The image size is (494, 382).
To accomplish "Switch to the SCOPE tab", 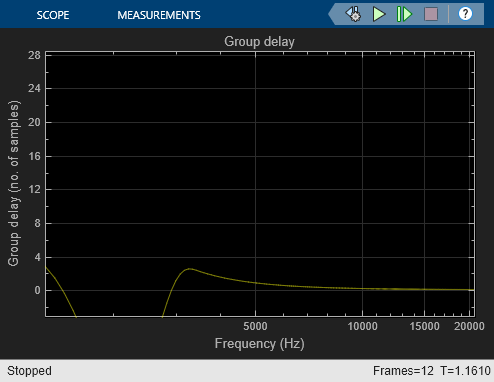I will pyautogui.click(x=53, y=15).
